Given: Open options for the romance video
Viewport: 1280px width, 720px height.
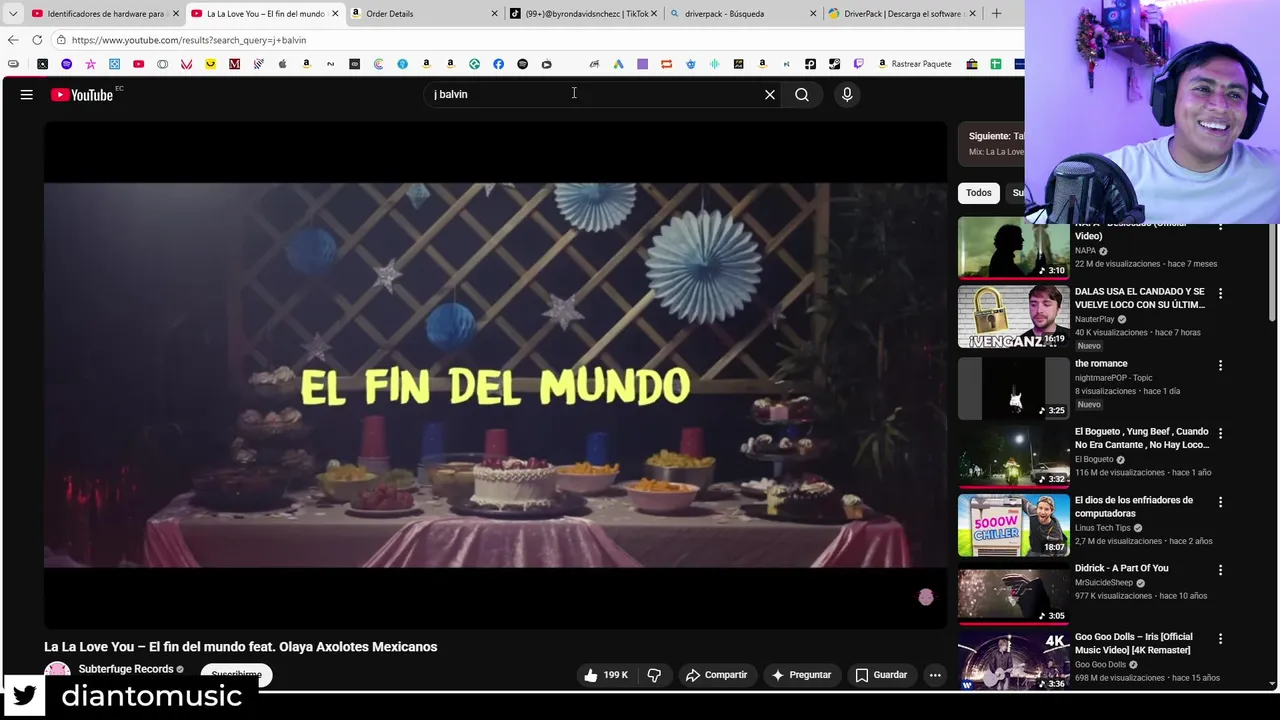Looking at the screenshot, I should click(1220, 366).
